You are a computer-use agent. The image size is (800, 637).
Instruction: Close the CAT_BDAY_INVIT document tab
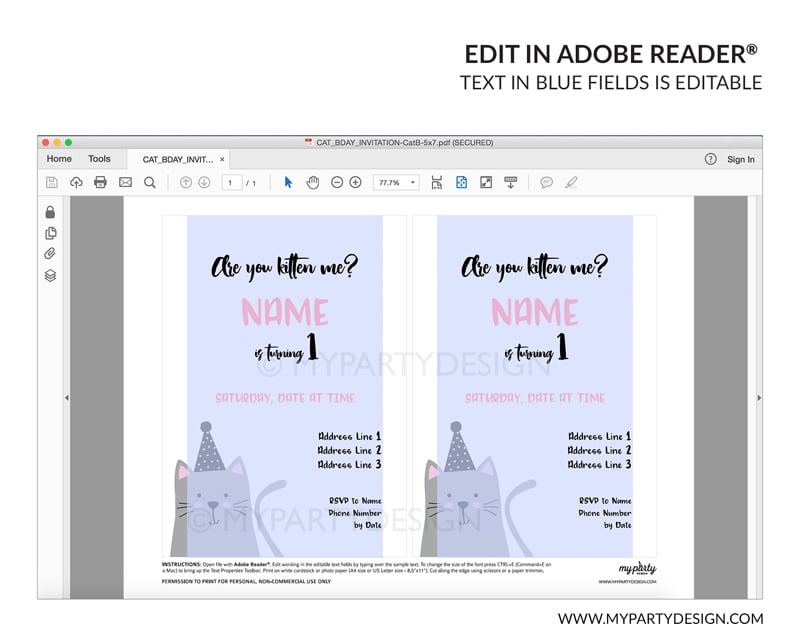click(222, 159)
